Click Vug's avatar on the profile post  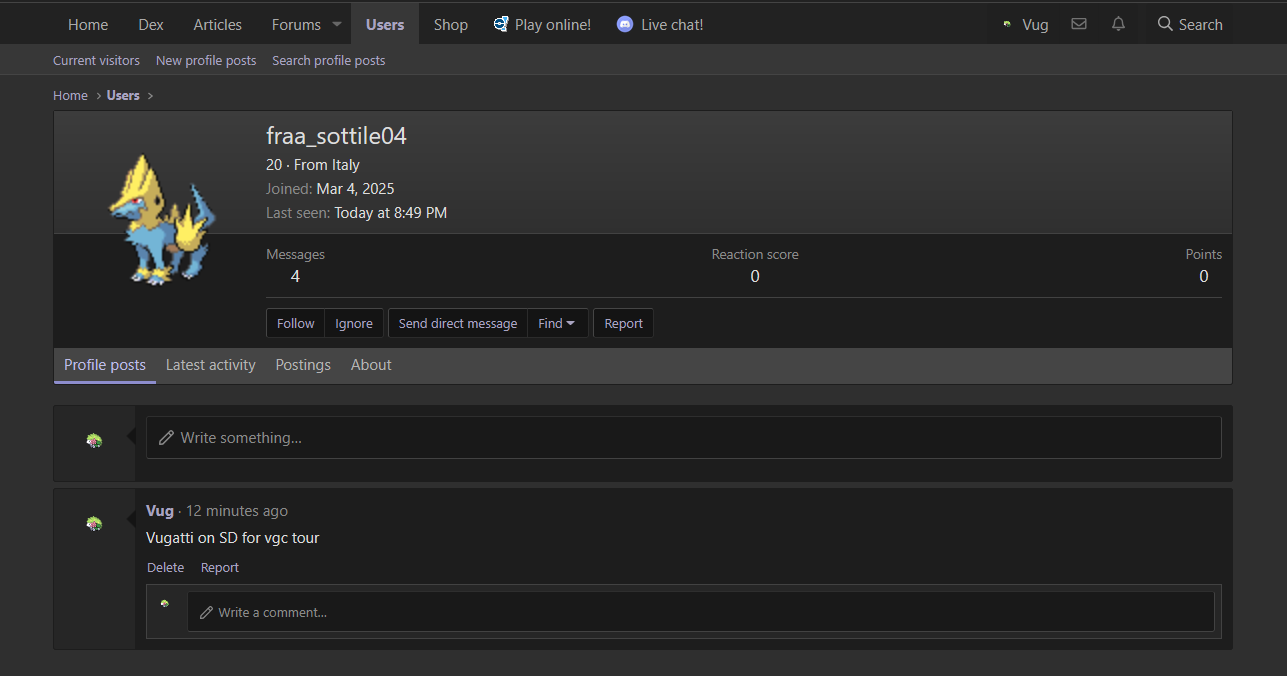point(94,523)
